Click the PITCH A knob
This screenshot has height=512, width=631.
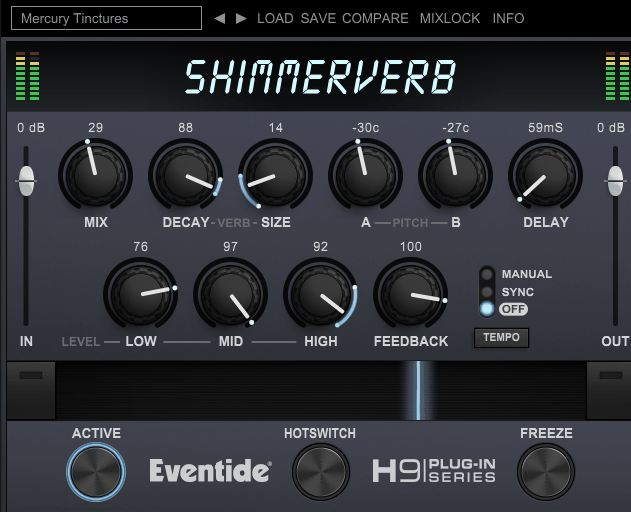pos(365,175)
